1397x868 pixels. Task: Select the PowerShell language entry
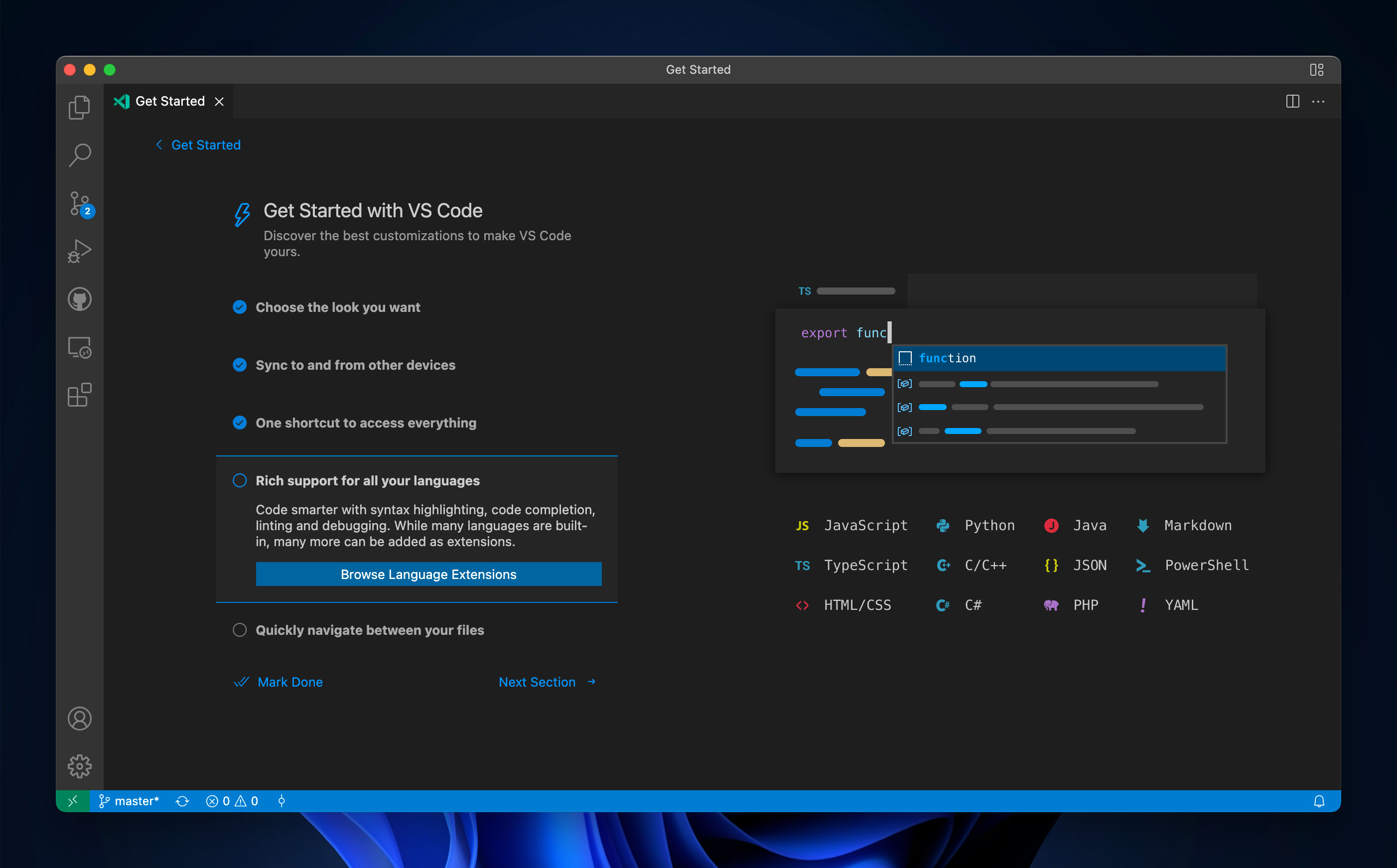click(x=1192, y=565)
